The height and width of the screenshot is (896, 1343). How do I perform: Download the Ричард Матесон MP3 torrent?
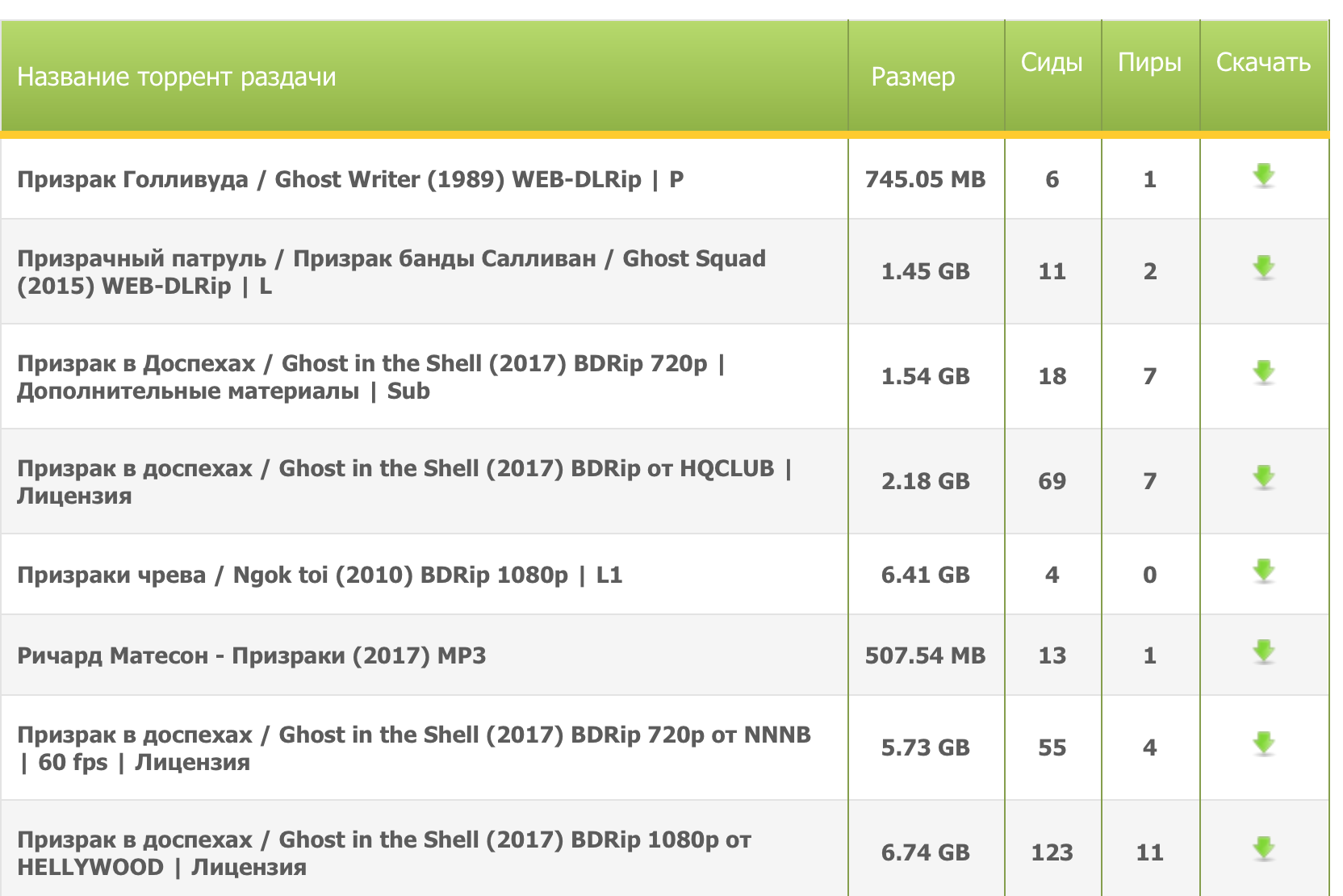pos(1263,652)
